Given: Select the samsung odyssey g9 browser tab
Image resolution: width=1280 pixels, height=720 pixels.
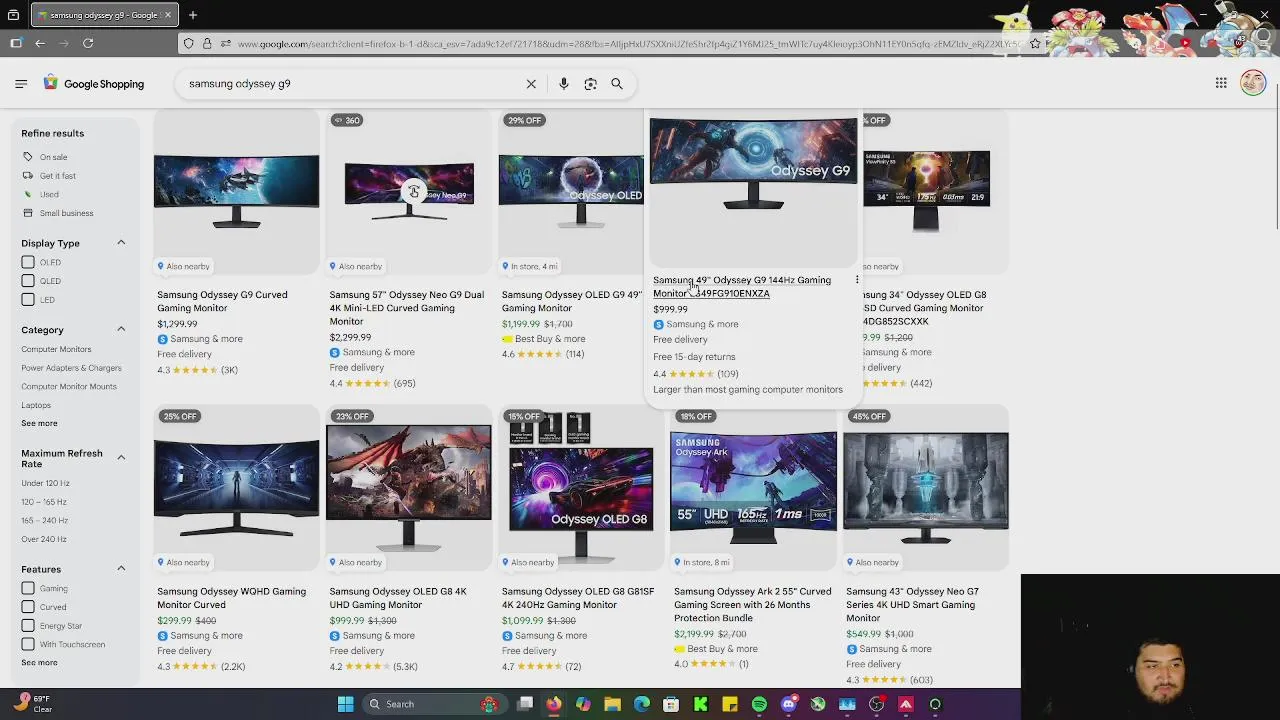Looking at the screenshot, I should click(104, 15).
